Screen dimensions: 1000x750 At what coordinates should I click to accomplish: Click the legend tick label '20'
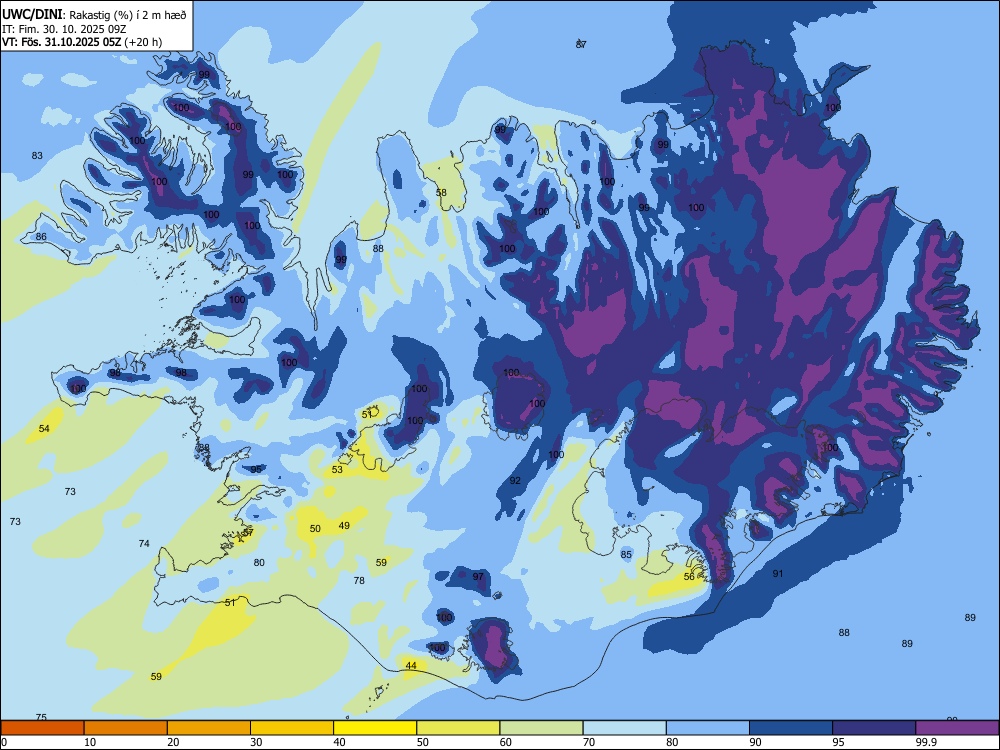173,742
